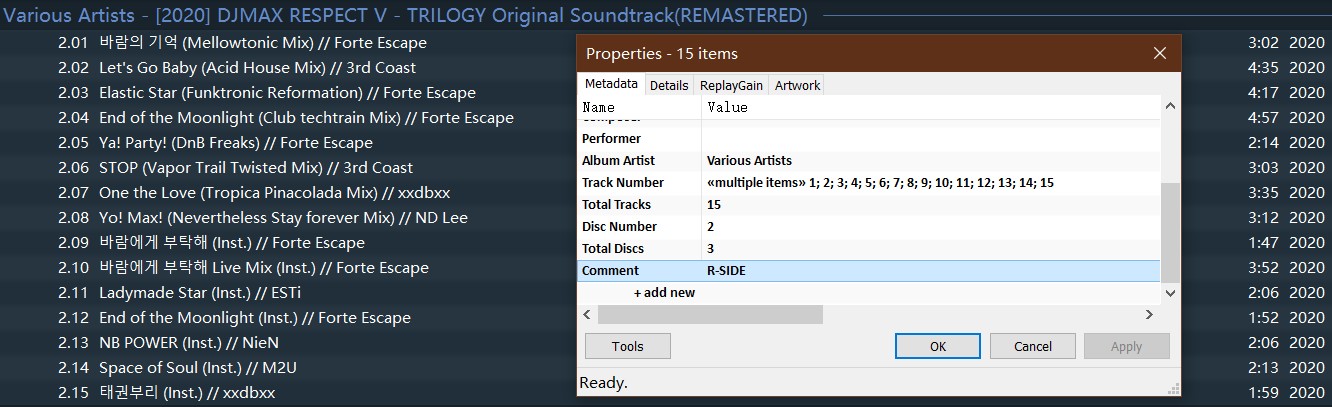Open the Artwork tab

[x=797, y=86]
